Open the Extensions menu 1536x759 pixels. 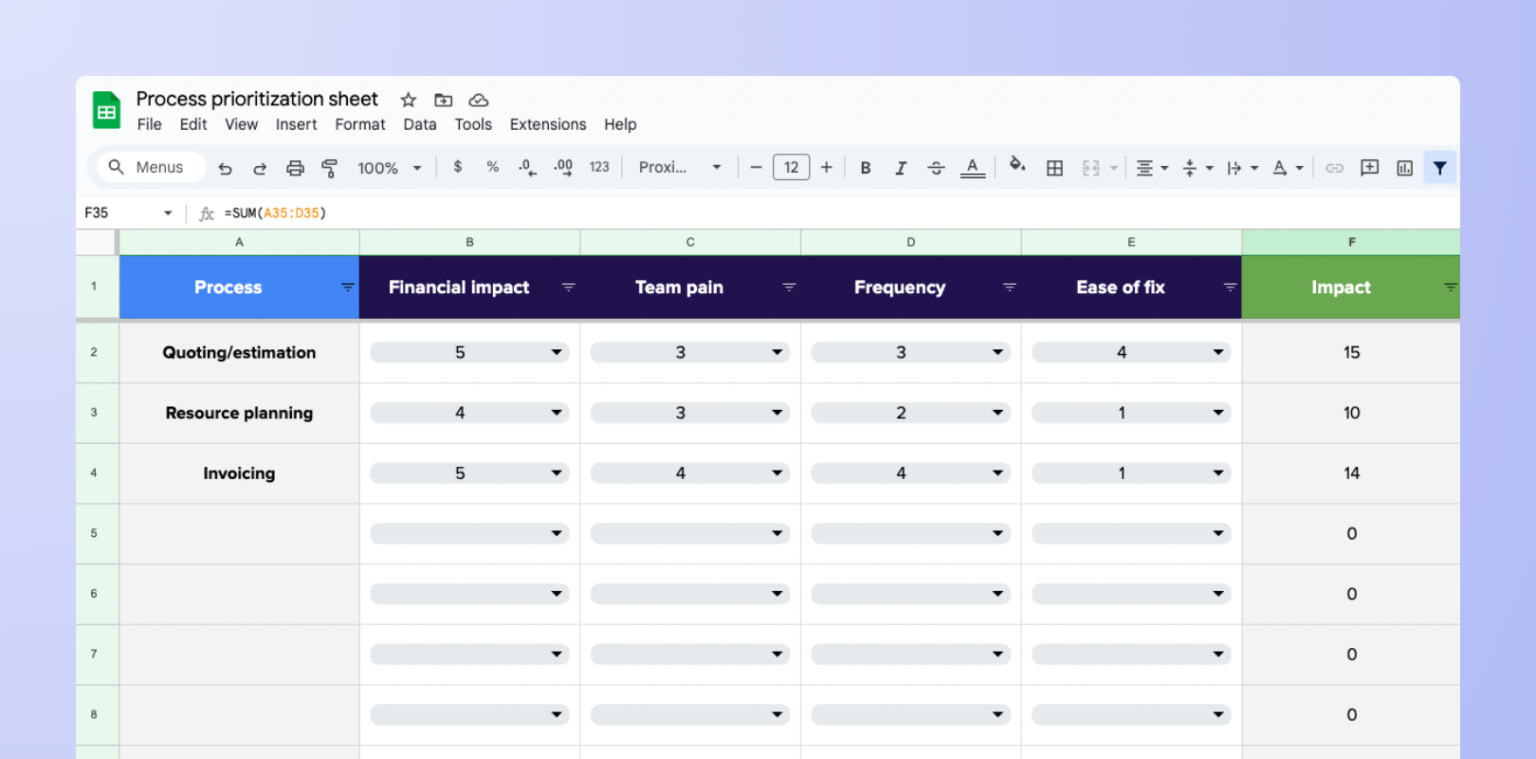[x=547, y=125]
